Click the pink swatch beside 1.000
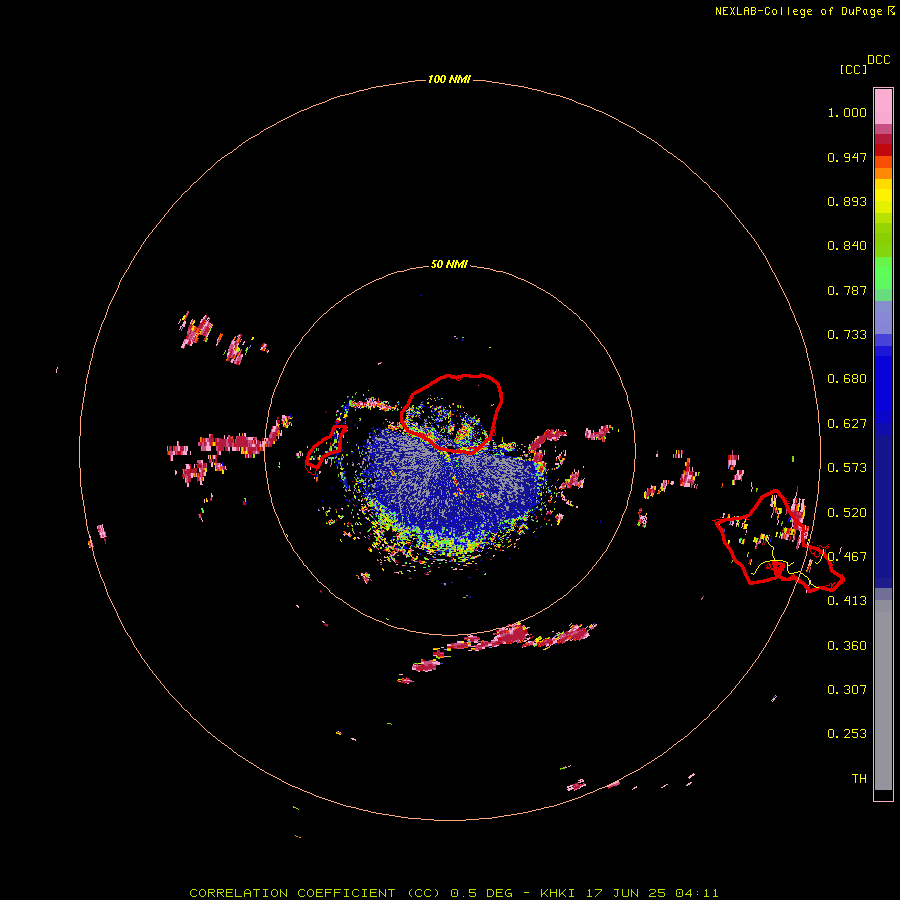Image resolution: width=900 pixels, height=900 pixels. pos(883,107)
